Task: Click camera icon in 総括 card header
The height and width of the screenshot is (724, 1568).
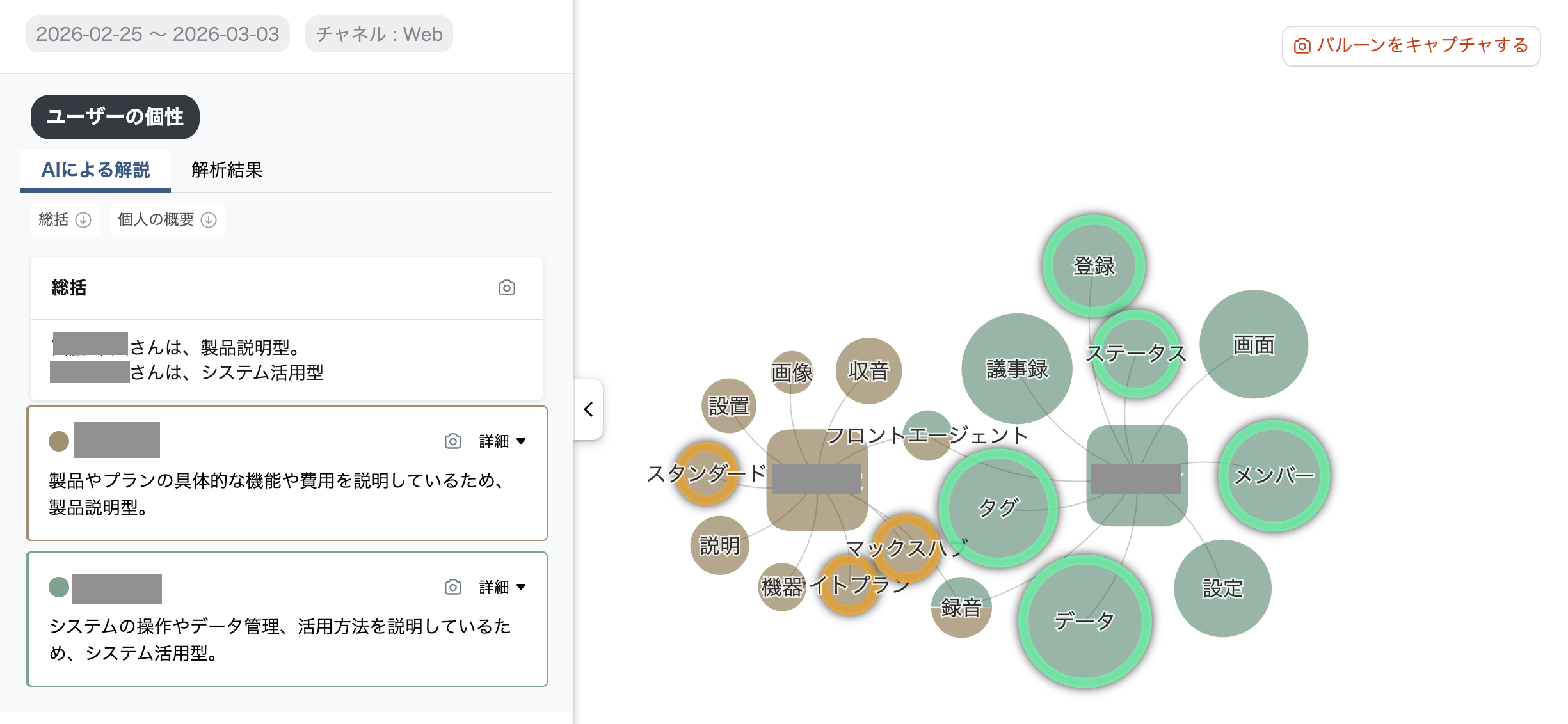Action: click(x=506, y=288)
